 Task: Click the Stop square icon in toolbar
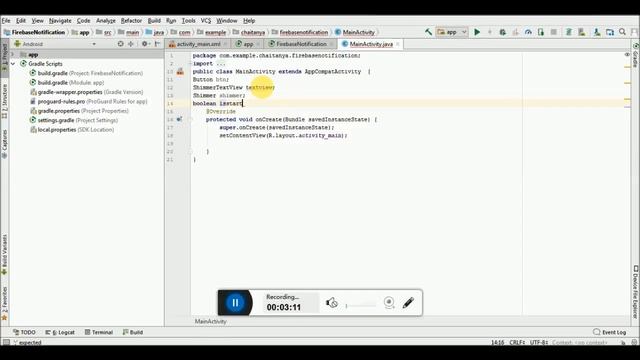(553, 32)
